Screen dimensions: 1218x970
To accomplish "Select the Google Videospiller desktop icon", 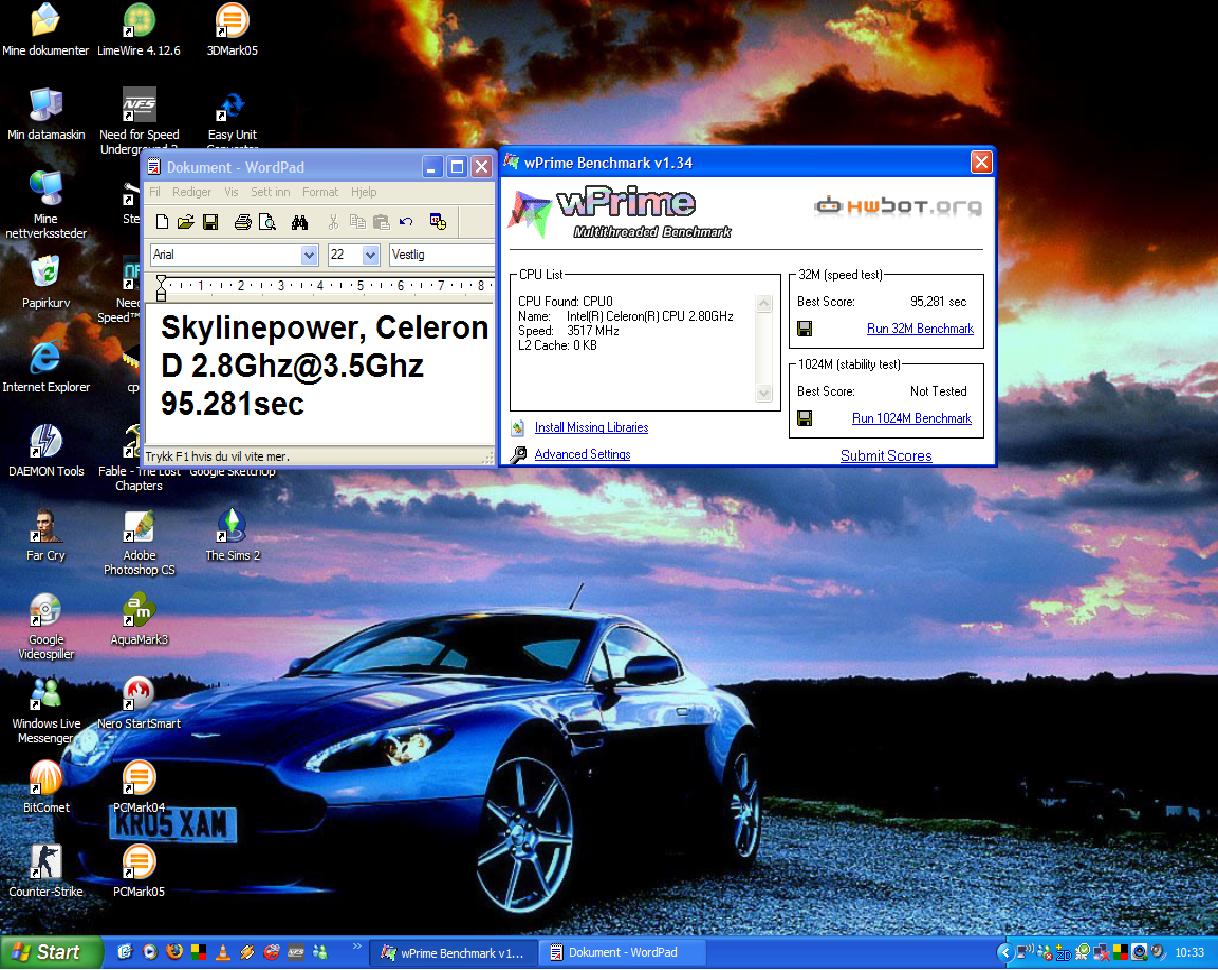I will [x=46, y=626].
